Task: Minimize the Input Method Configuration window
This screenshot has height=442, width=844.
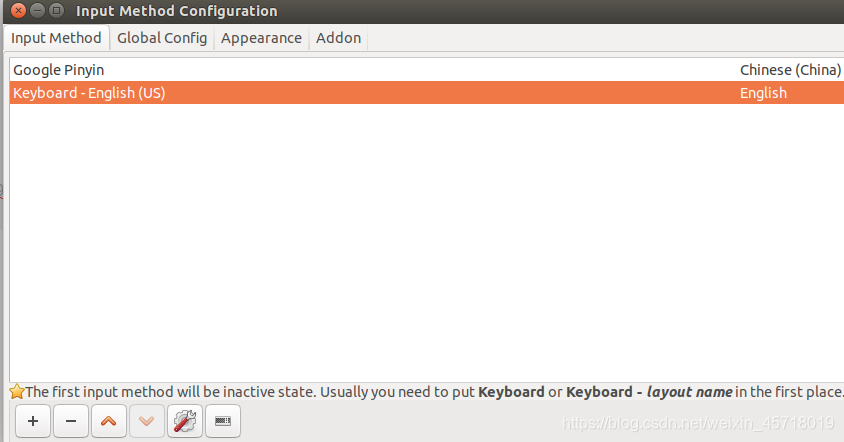Action: tap(35, 11)
